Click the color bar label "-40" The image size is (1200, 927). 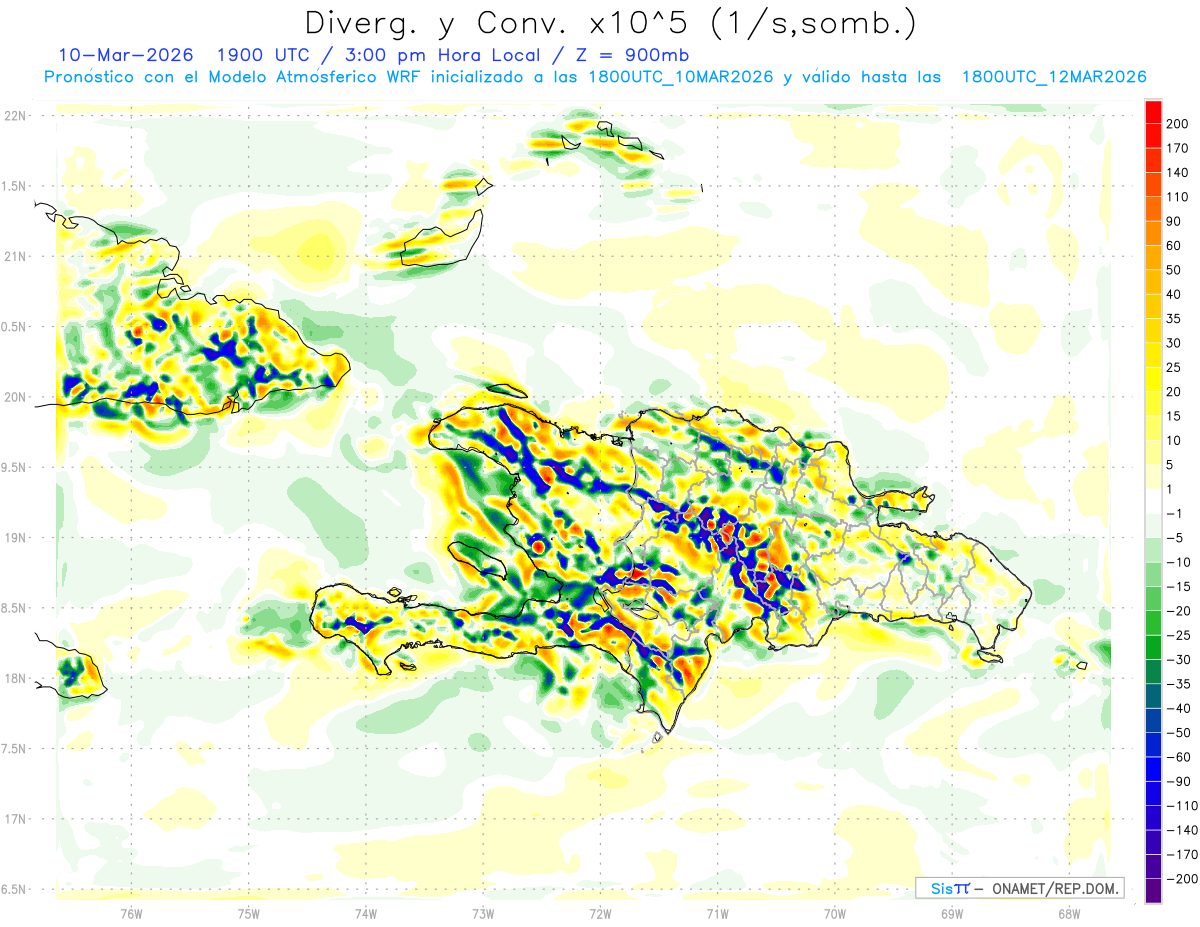click(1179, 709)
